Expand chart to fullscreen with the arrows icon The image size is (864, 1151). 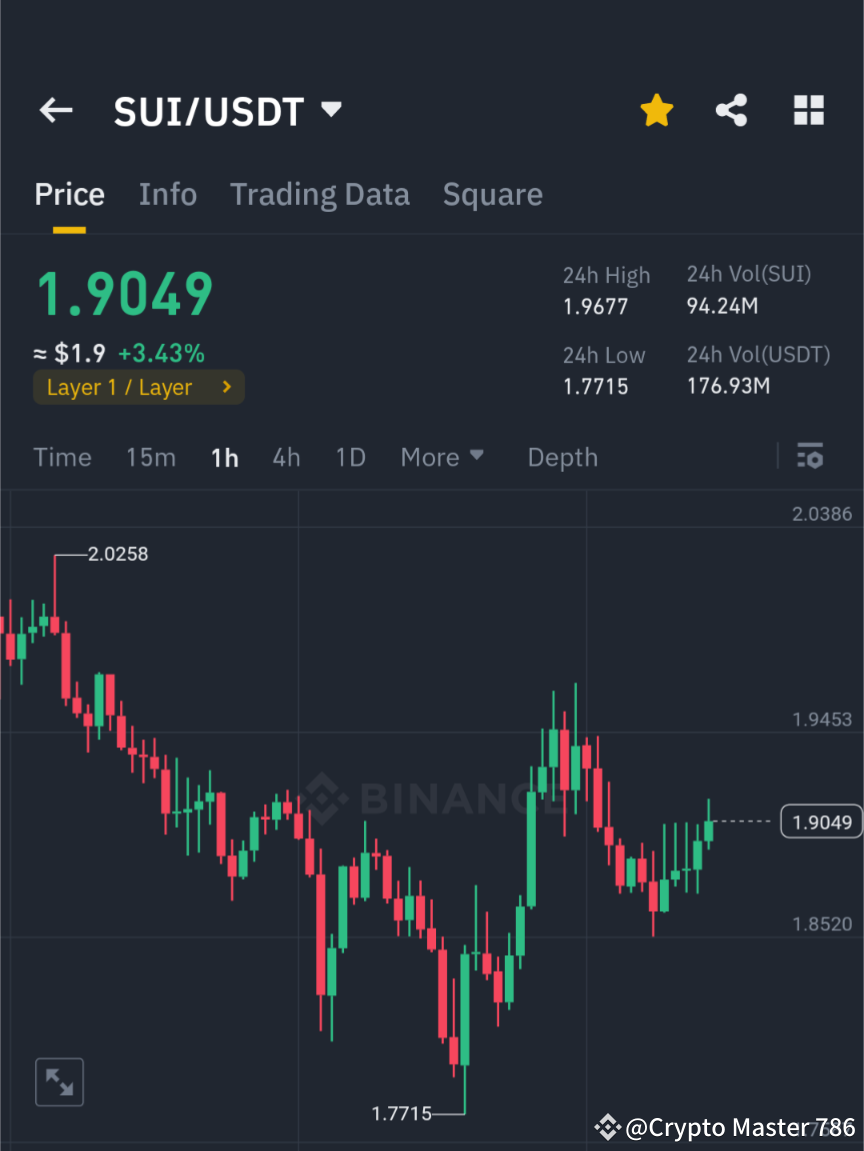click(59, 1081)
